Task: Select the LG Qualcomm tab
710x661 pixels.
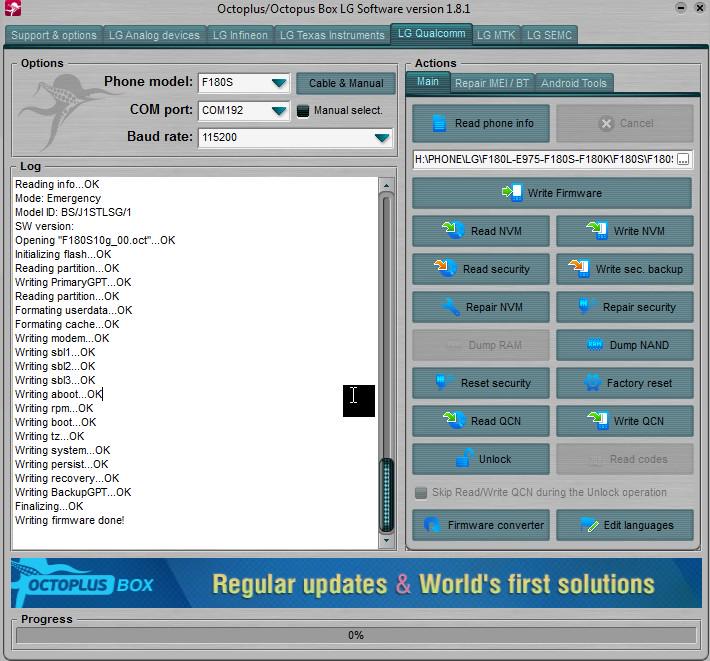Action: pos(432,34)
